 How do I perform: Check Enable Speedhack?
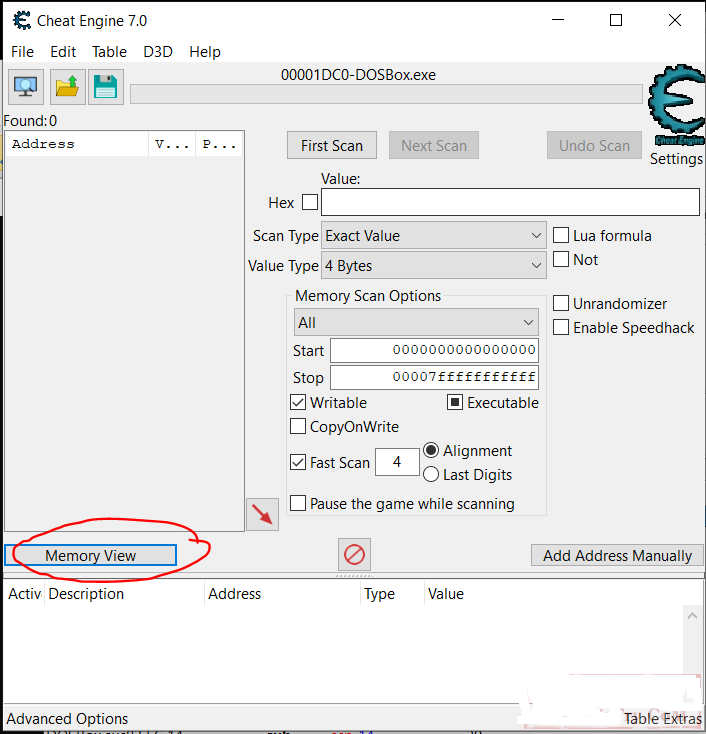pyautogui.click(x=561, y=327)
